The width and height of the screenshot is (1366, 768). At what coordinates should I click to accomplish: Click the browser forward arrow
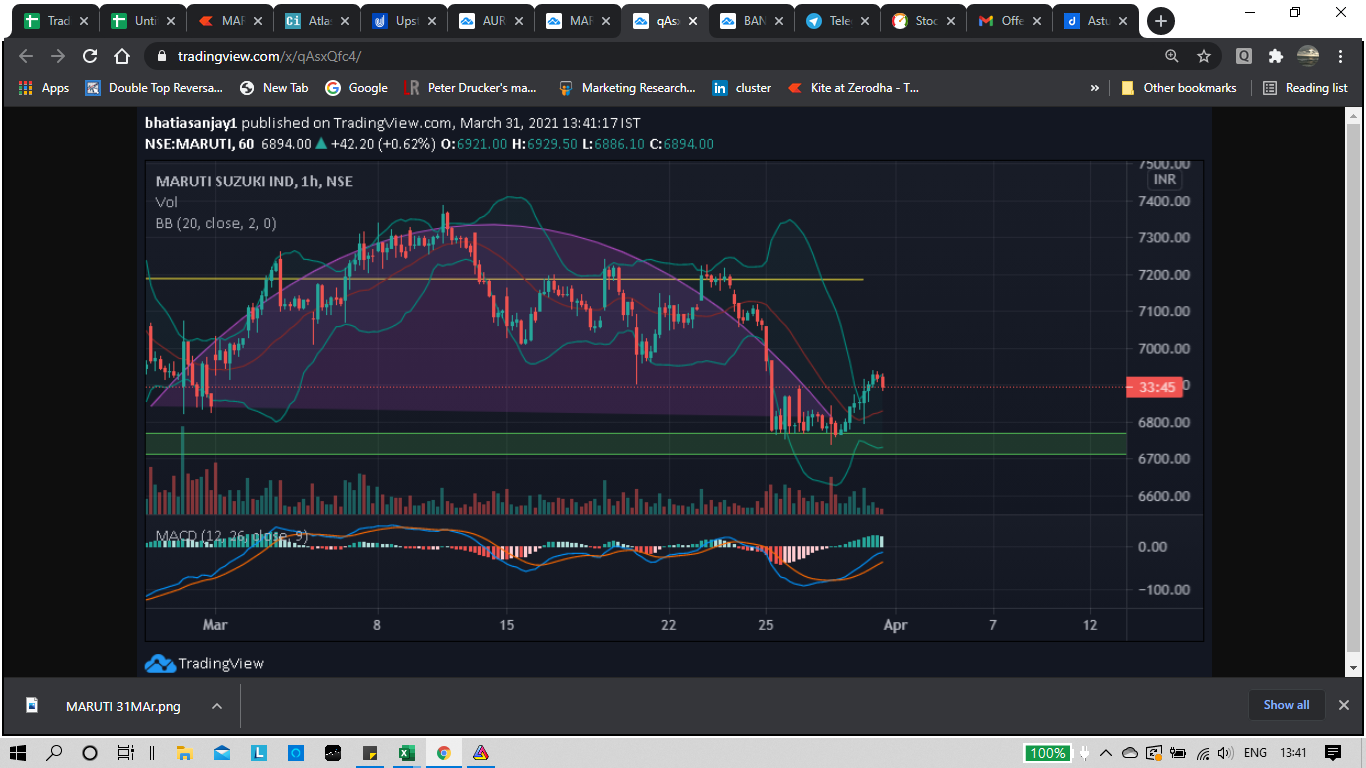click(x=57, y=57)
